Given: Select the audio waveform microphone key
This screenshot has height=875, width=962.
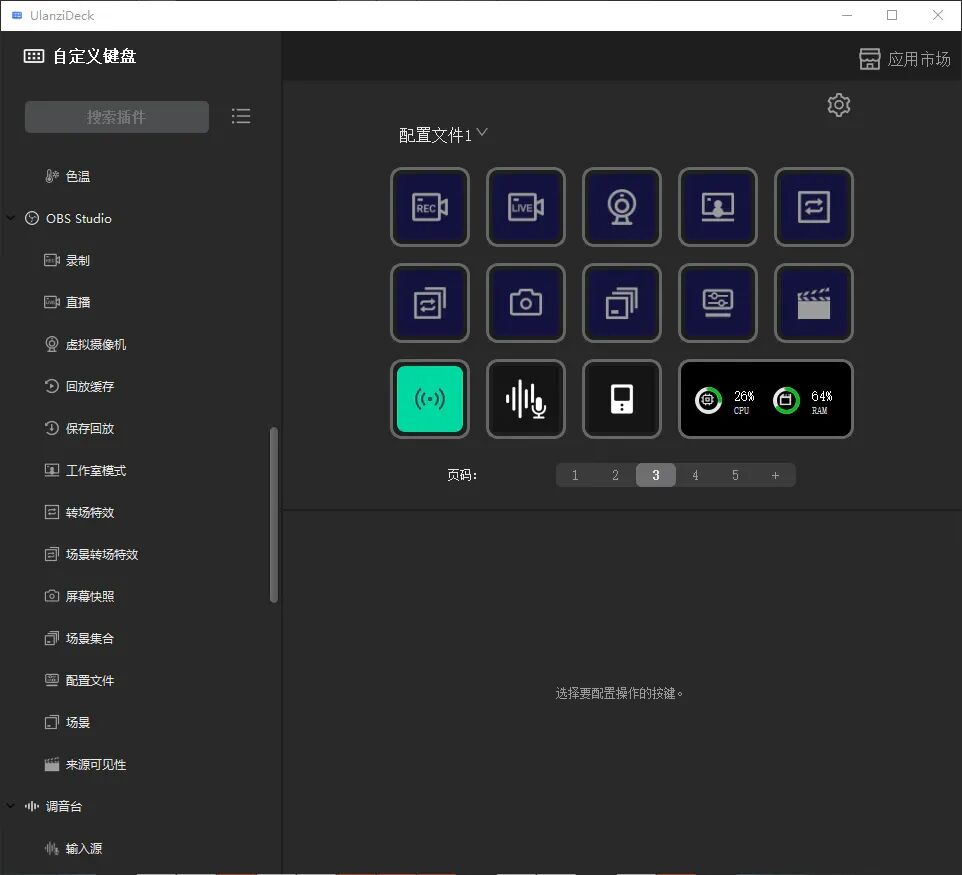Looking at the screenshot, I should point(526,399).
